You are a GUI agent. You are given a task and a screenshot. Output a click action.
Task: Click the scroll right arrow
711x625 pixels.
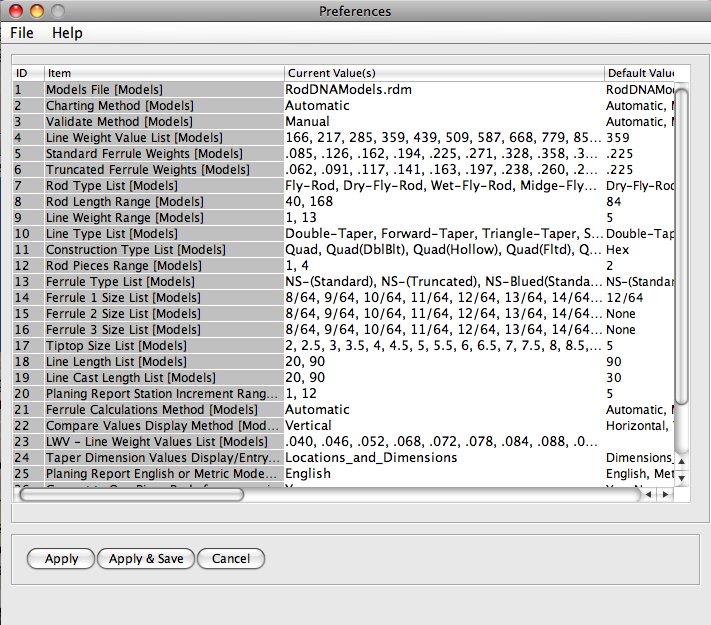[666, 494]
